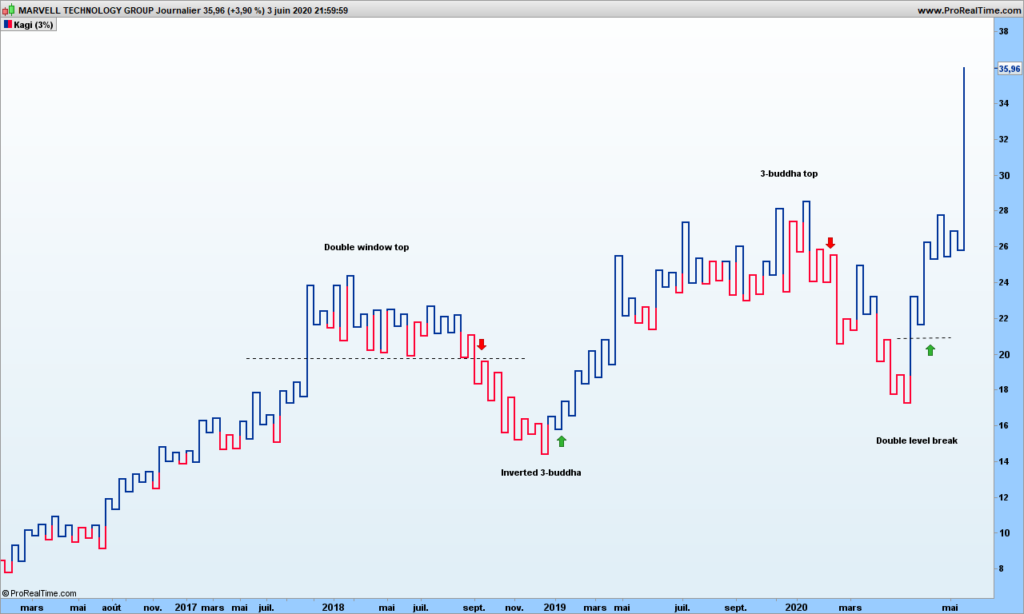This screenshot has width=1024, height=614.
Task: Click the 2017 year label on the time axis
Action: 185,607
